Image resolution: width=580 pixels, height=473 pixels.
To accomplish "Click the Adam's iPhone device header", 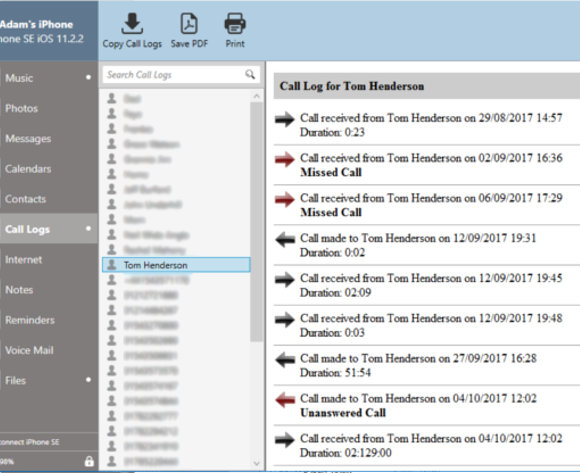I will (49, 31).
